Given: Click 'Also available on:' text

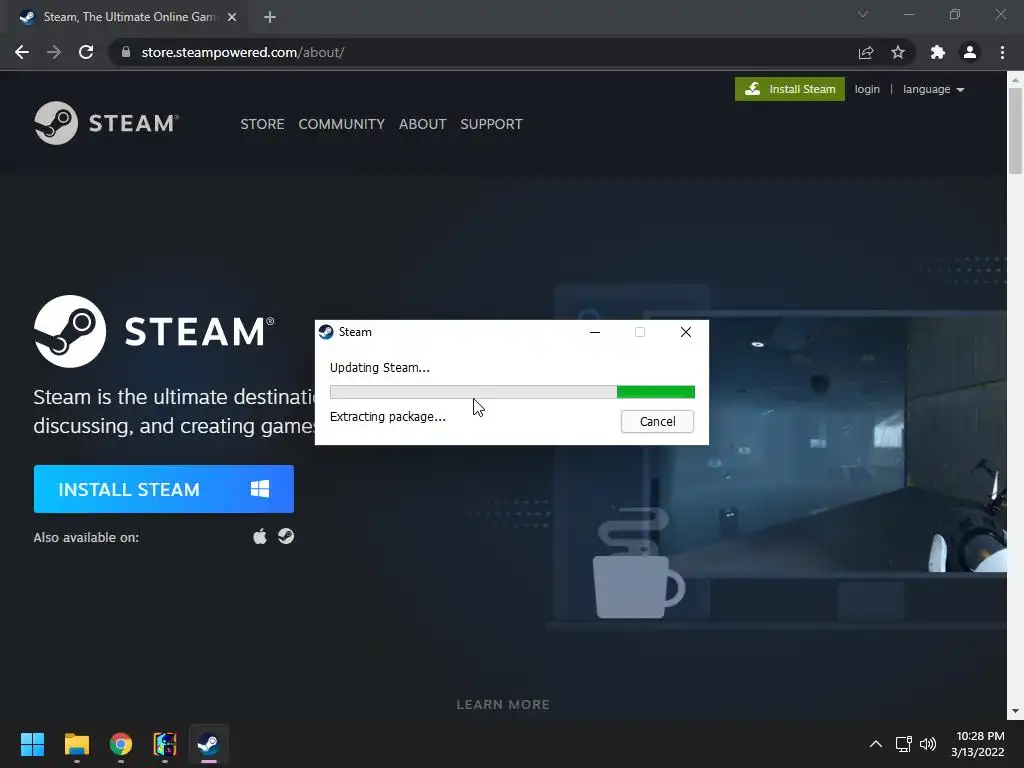Looking at the screenshot, I should coord(86,537).
